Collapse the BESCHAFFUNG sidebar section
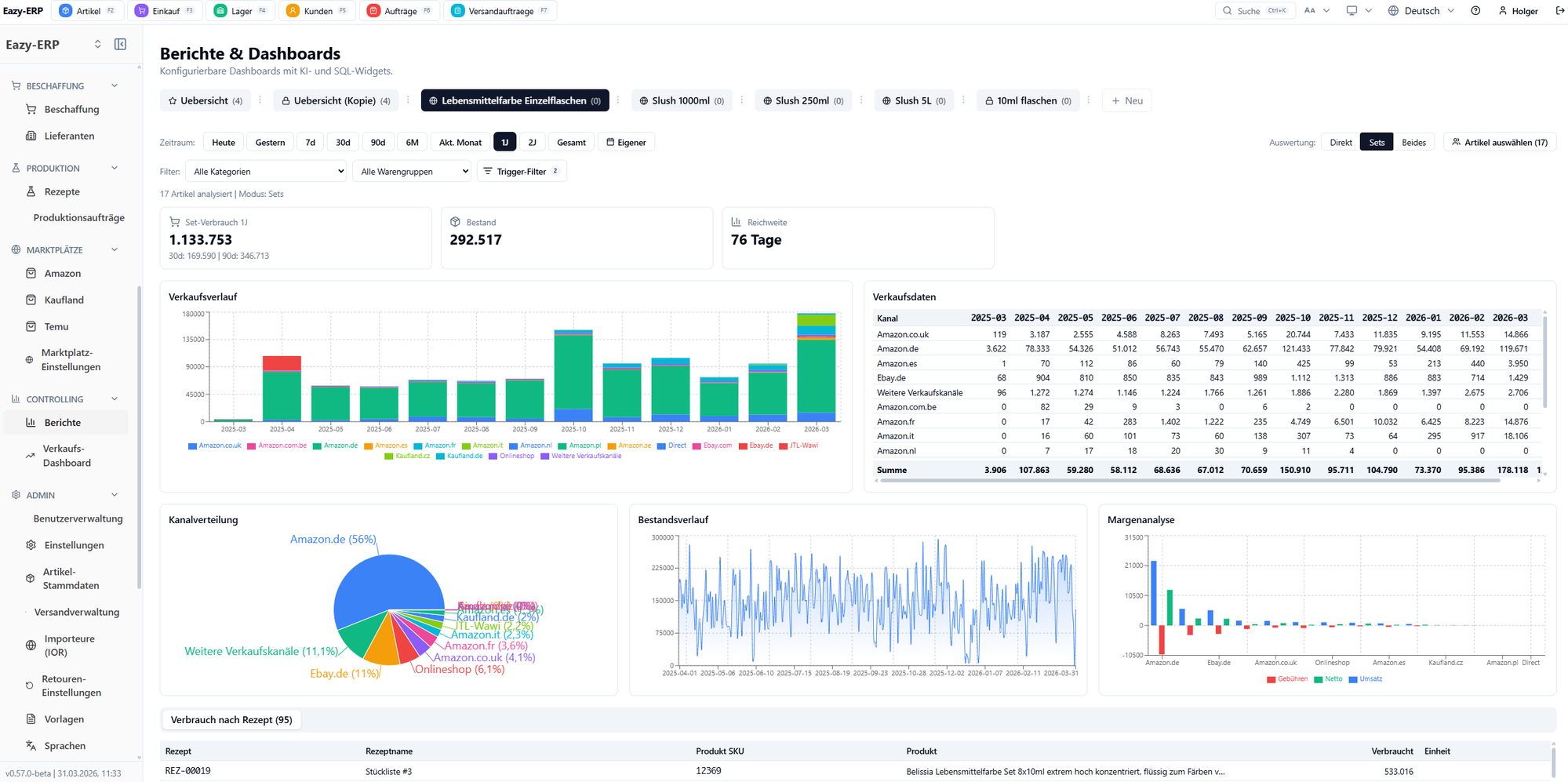This screenshot has width=1568, height=782. tap(115, 85)
